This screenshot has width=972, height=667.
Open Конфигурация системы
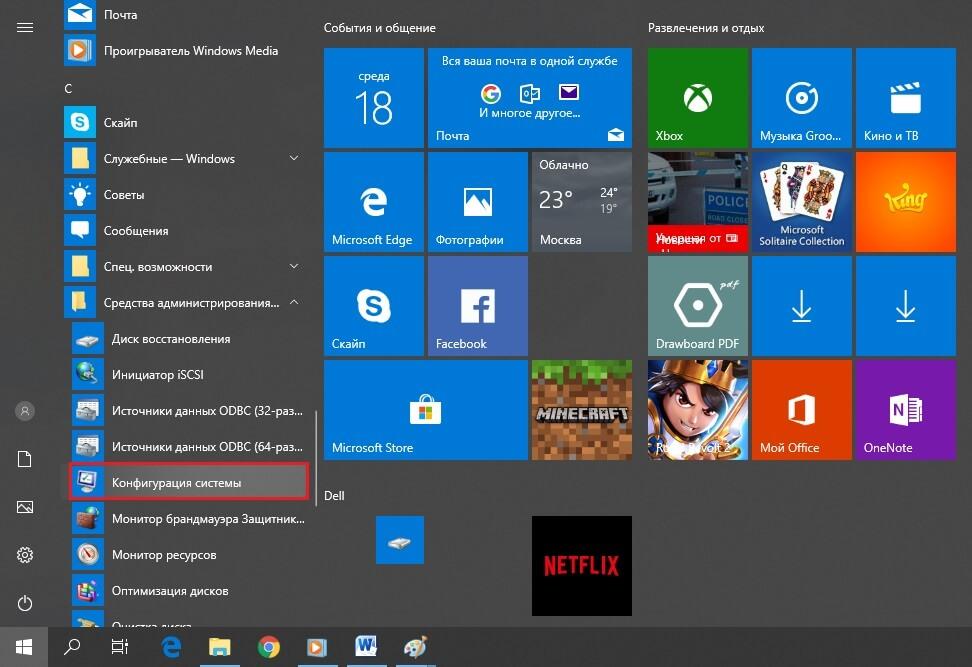click(x=188, y=482)
